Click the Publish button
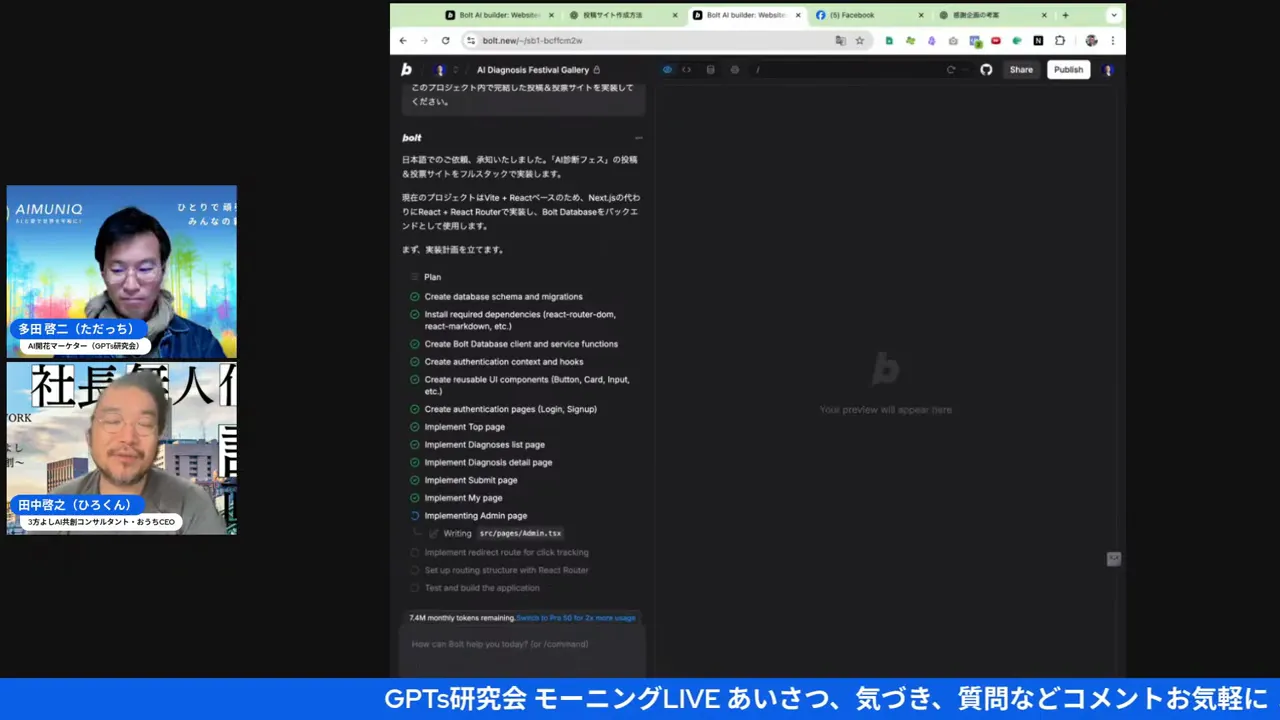This screenshot has height=720, width=1280. [x=1068, y=70]
